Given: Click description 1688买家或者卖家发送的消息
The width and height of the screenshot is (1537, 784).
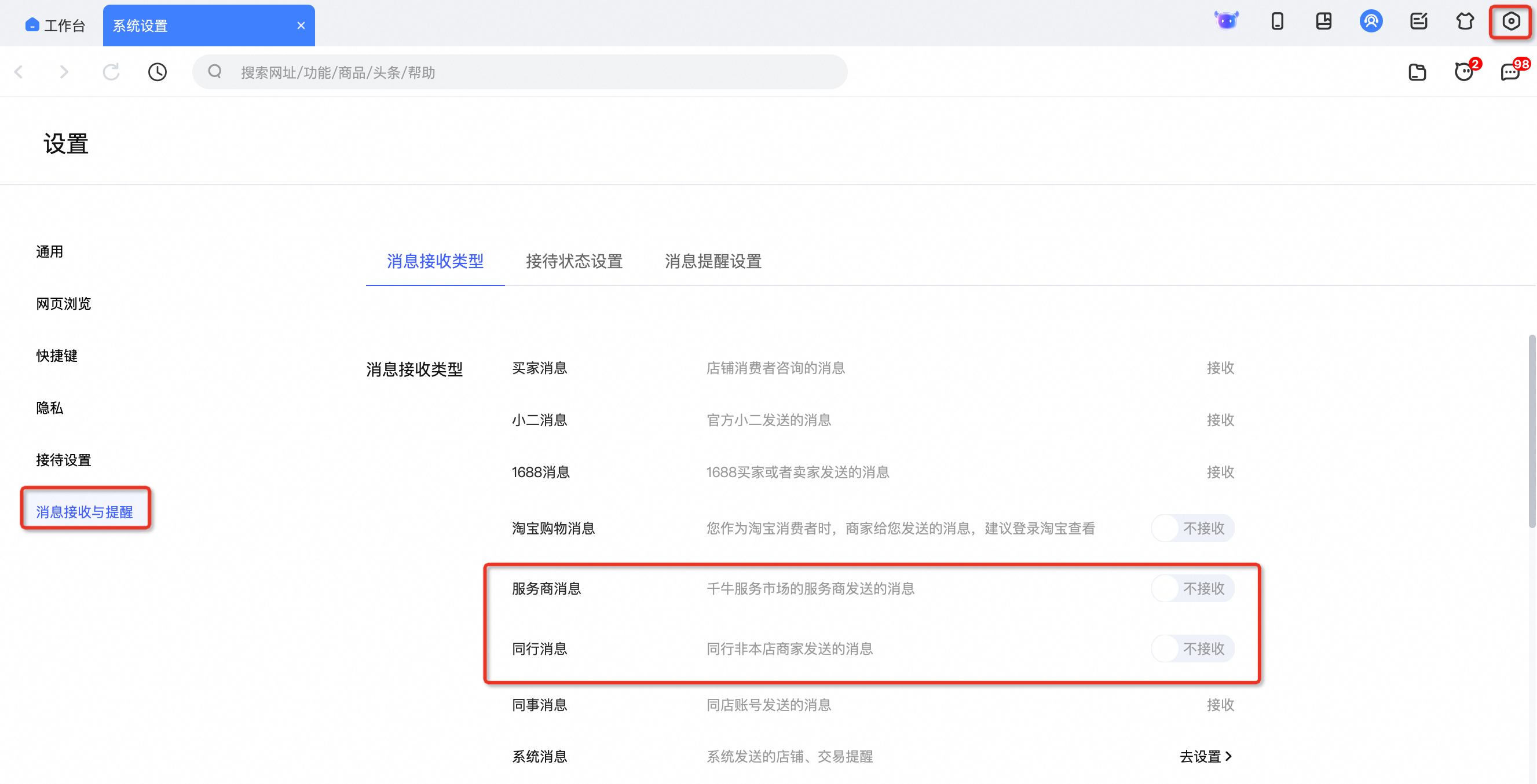Looking at the screenshot, I should pos(797,472).
